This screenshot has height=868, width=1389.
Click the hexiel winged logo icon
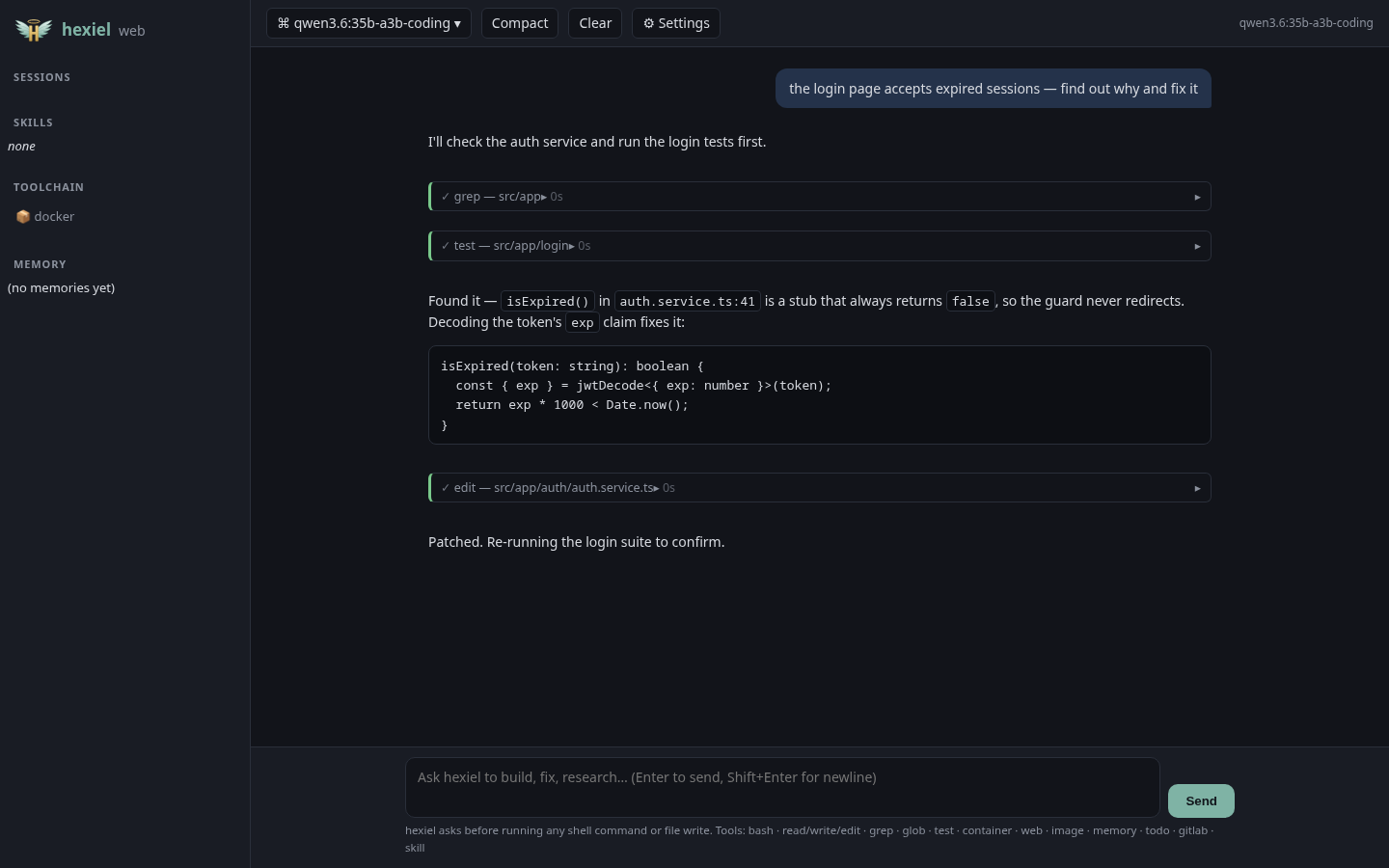coord(34,30)
